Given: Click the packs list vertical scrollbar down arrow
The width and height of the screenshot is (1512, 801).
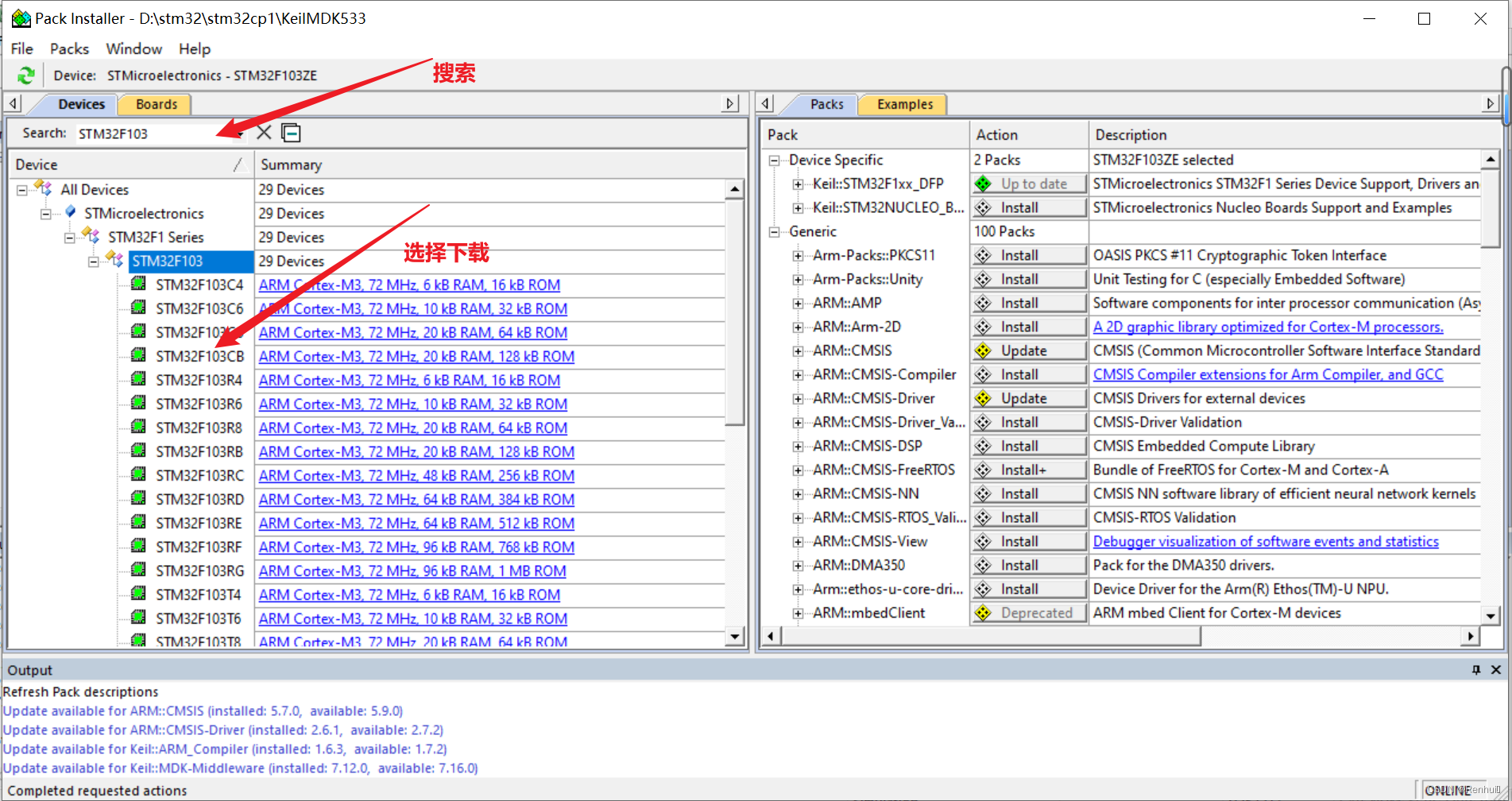Looking at the screenshot, I should (x=1491, y=615).
